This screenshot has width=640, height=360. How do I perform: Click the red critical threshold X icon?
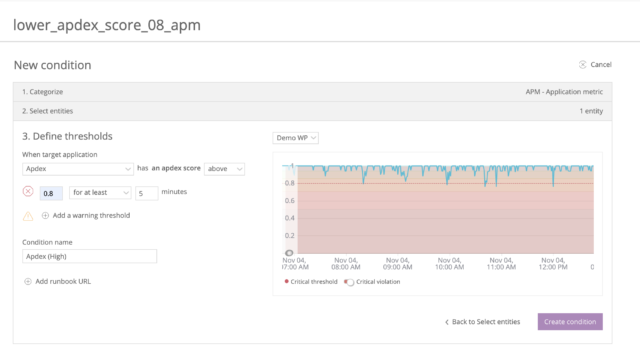pyautogui.click(x=28, y=191)
